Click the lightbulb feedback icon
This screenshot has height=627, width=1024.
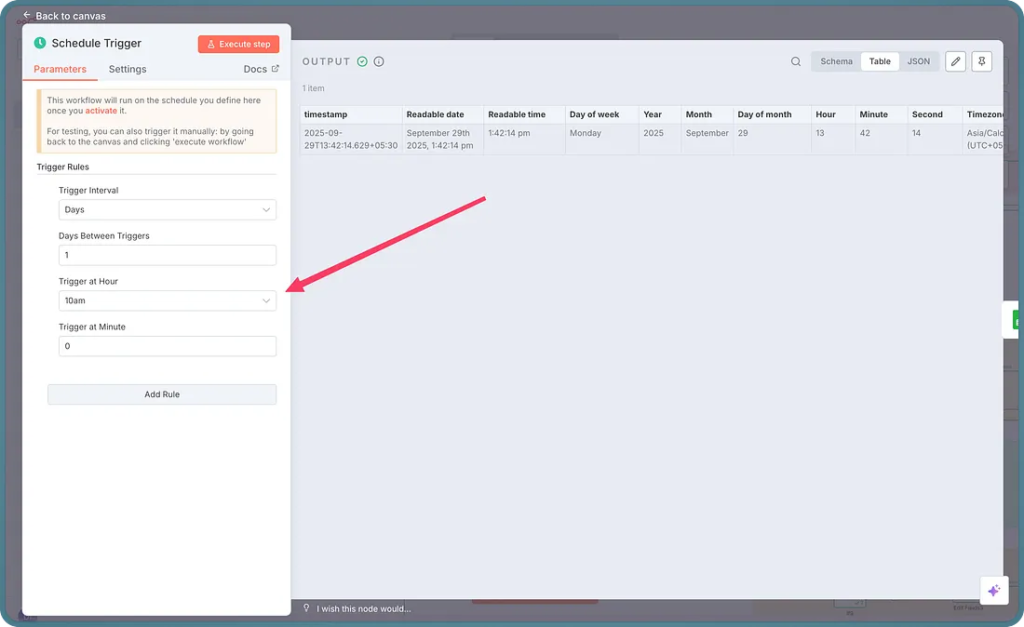[307, 608]
